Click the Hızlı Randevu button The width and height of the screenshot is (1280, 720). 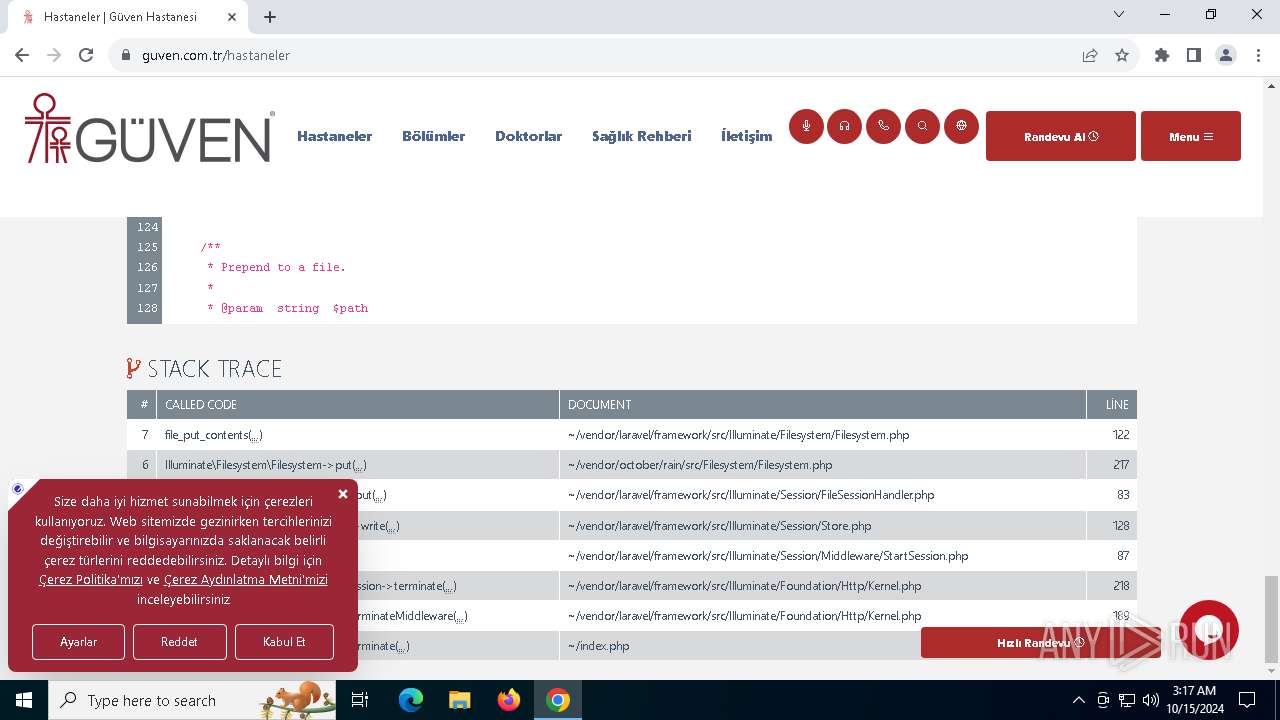pos(1040,643)
